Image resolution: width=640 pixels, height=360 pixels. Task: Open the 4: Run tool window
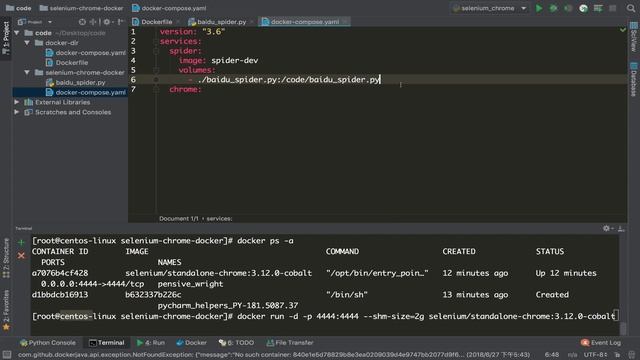click(151, 343)
